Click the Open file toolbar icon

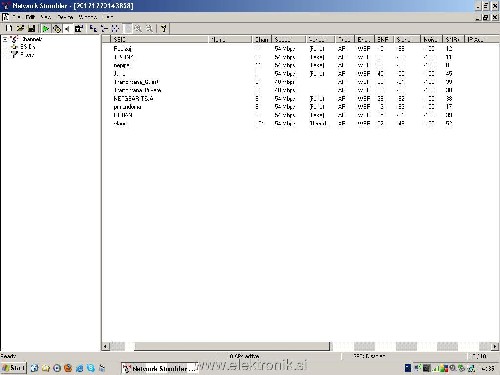20,29
